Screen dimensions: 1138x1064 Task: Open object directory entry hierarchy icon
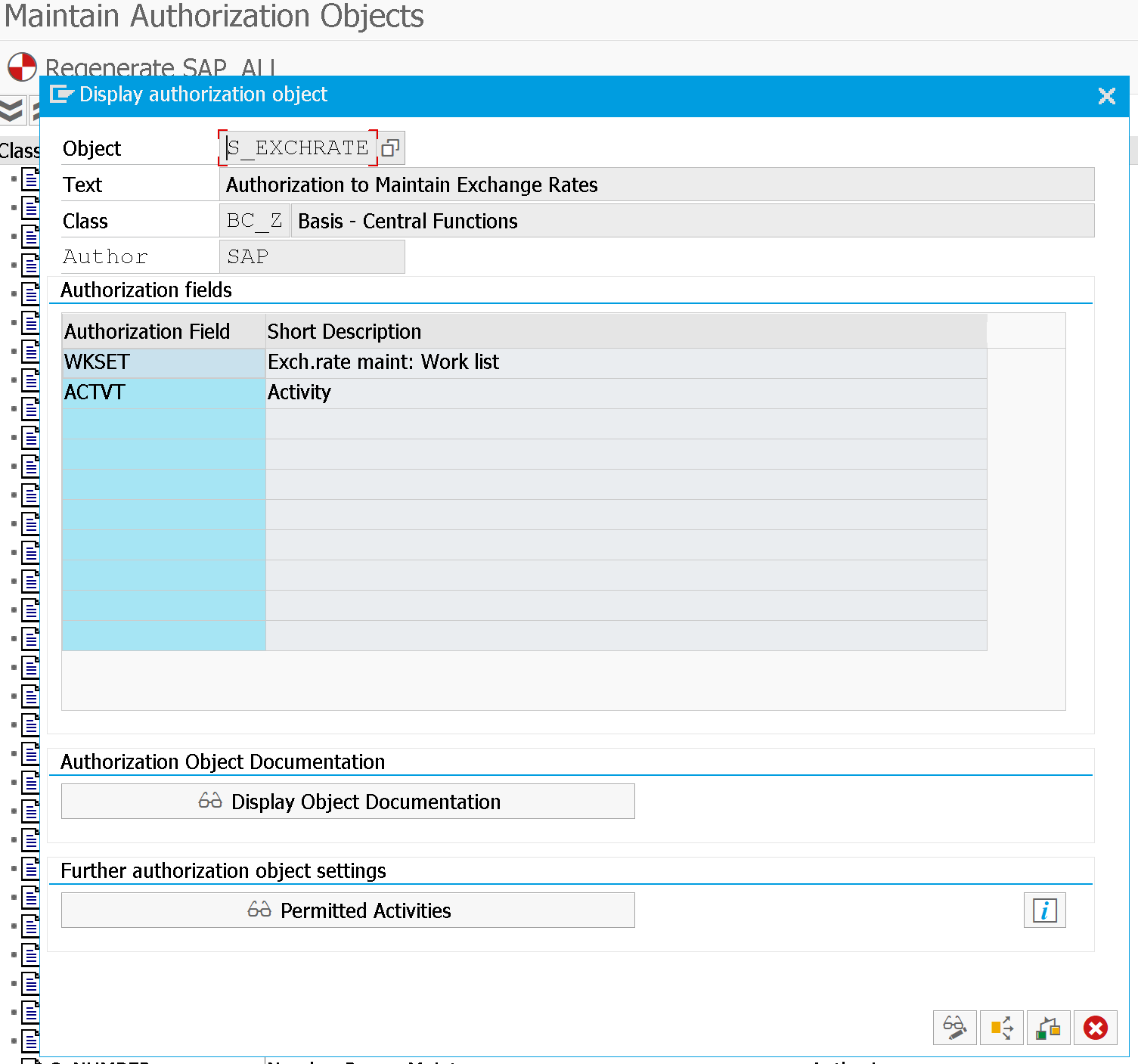[1049, 1028]
